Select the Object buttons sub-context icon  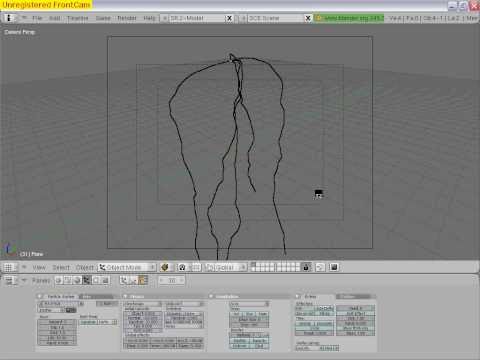click(124, 281)
